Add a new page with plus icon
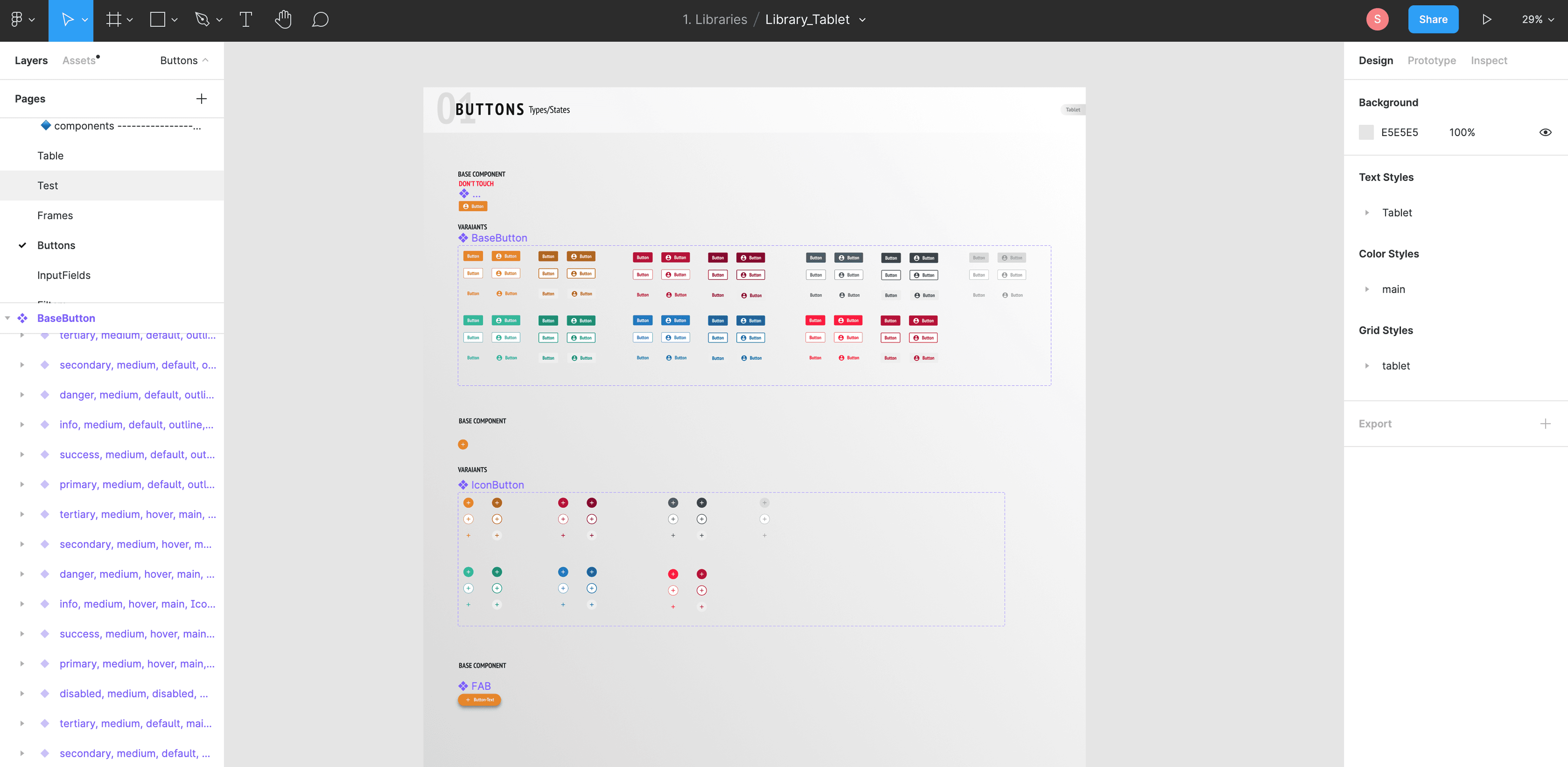 pyautogui.click(x=201, y=99)
